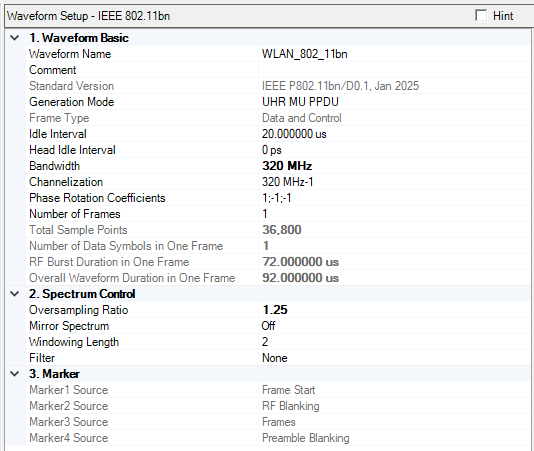Enable the Hint checkbox
This screenshot has width=534, height=451.
(481, 15)
